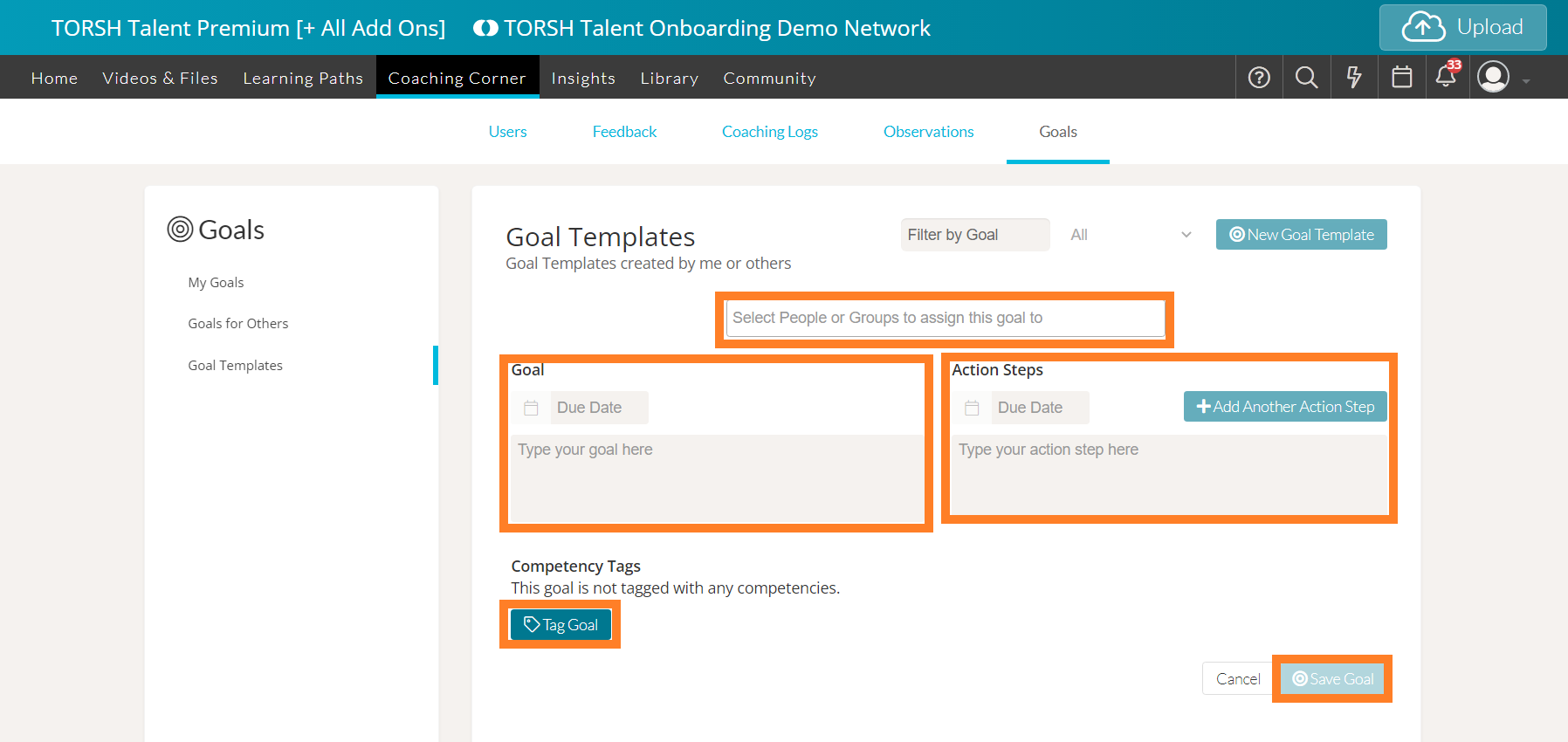Click the Type your goal here textbox
This screenshot has height=742, width=1568.
716,477
